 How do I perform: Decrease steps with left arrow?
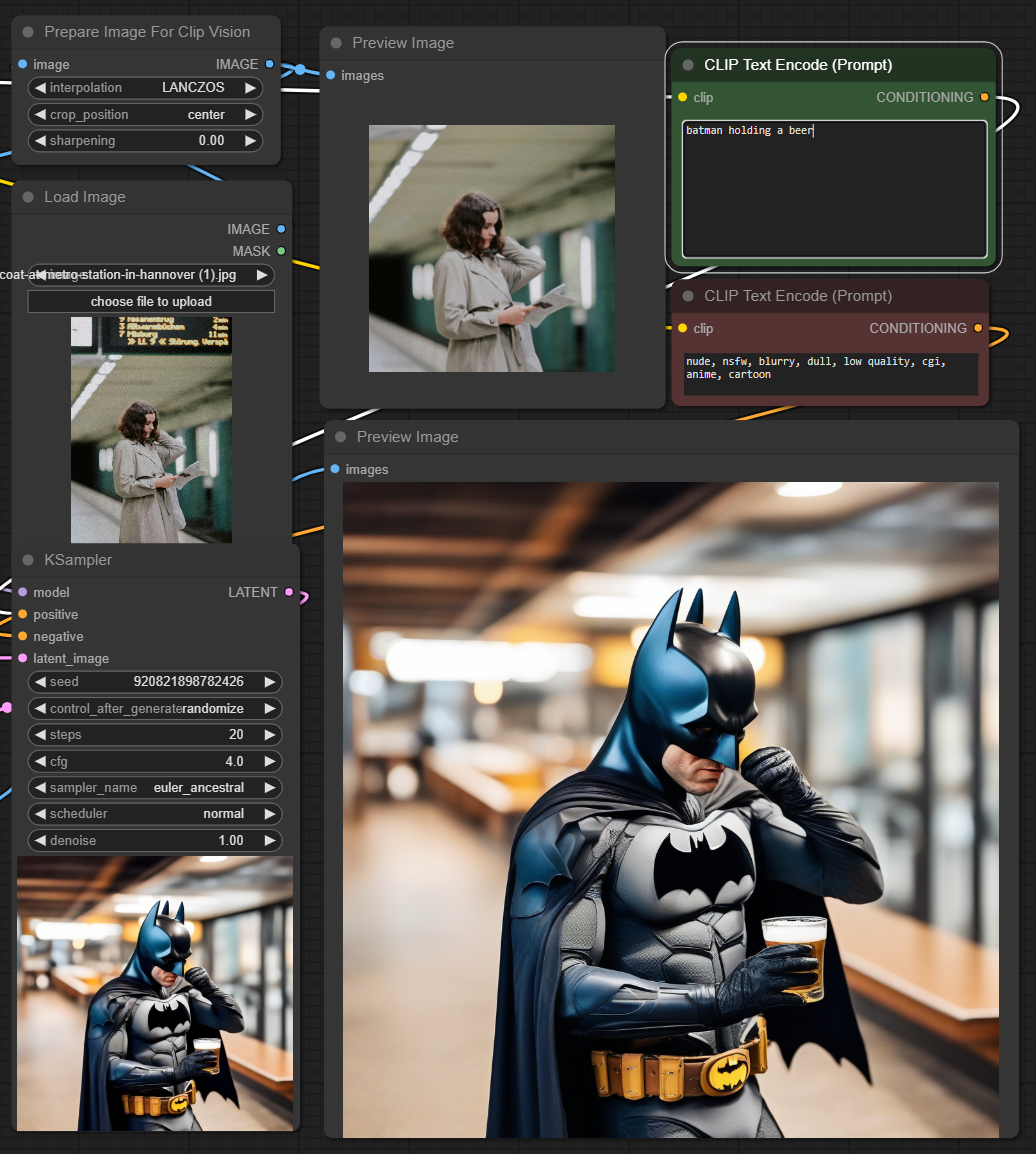[x=40, y=734]
